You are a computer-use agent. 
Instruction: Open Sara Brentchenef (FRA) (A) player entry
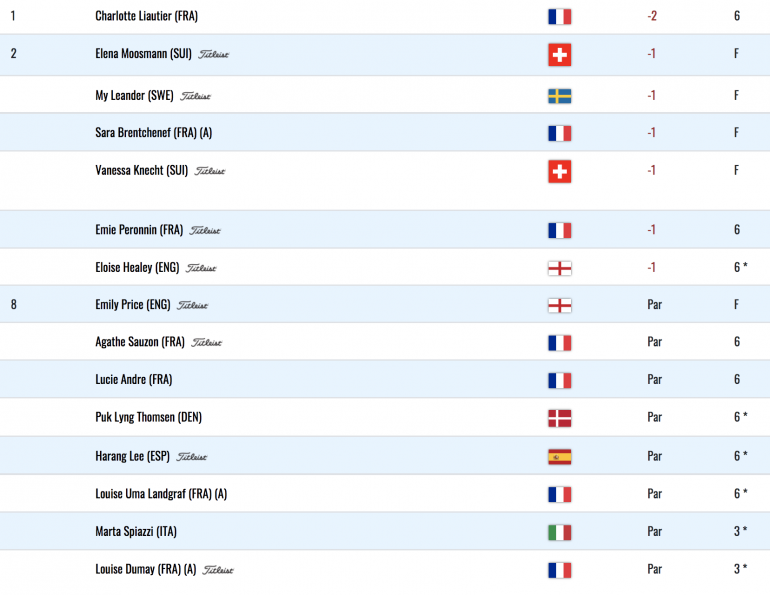pos(154,133)
